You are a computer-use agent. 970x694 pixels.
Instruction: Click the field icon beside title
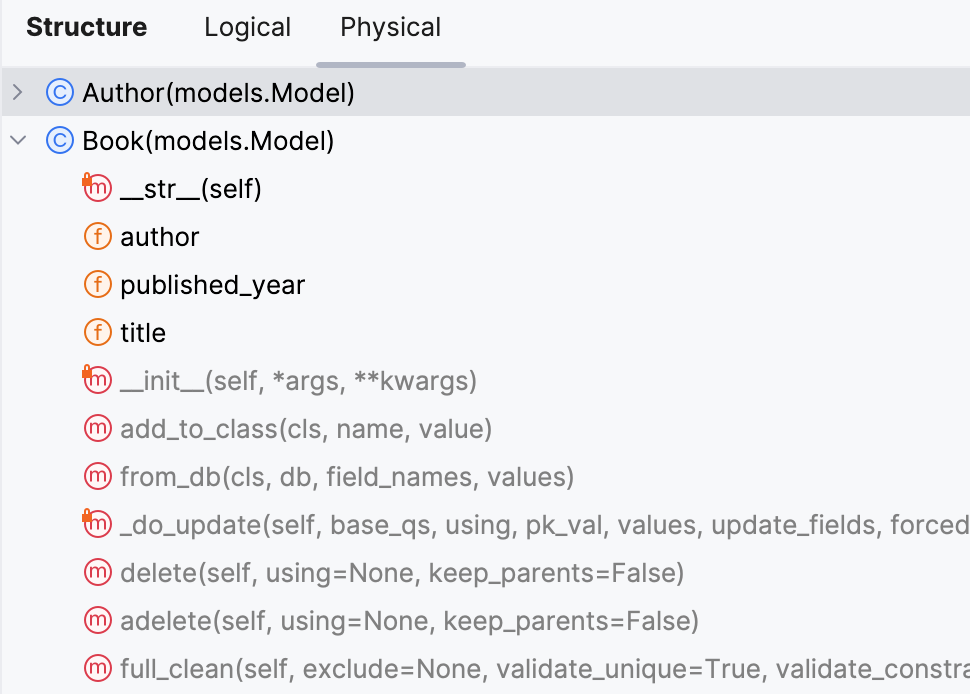[x=97, y=332]
